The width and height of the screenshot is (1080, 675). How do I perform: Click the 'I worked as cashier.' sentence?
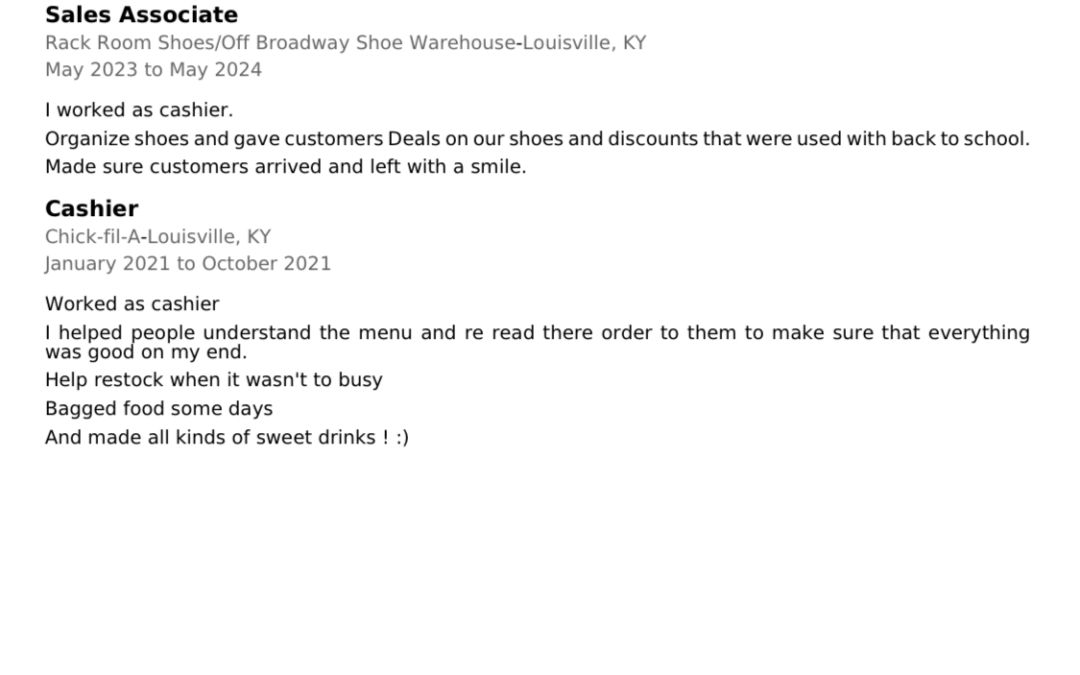pos(138,110)
